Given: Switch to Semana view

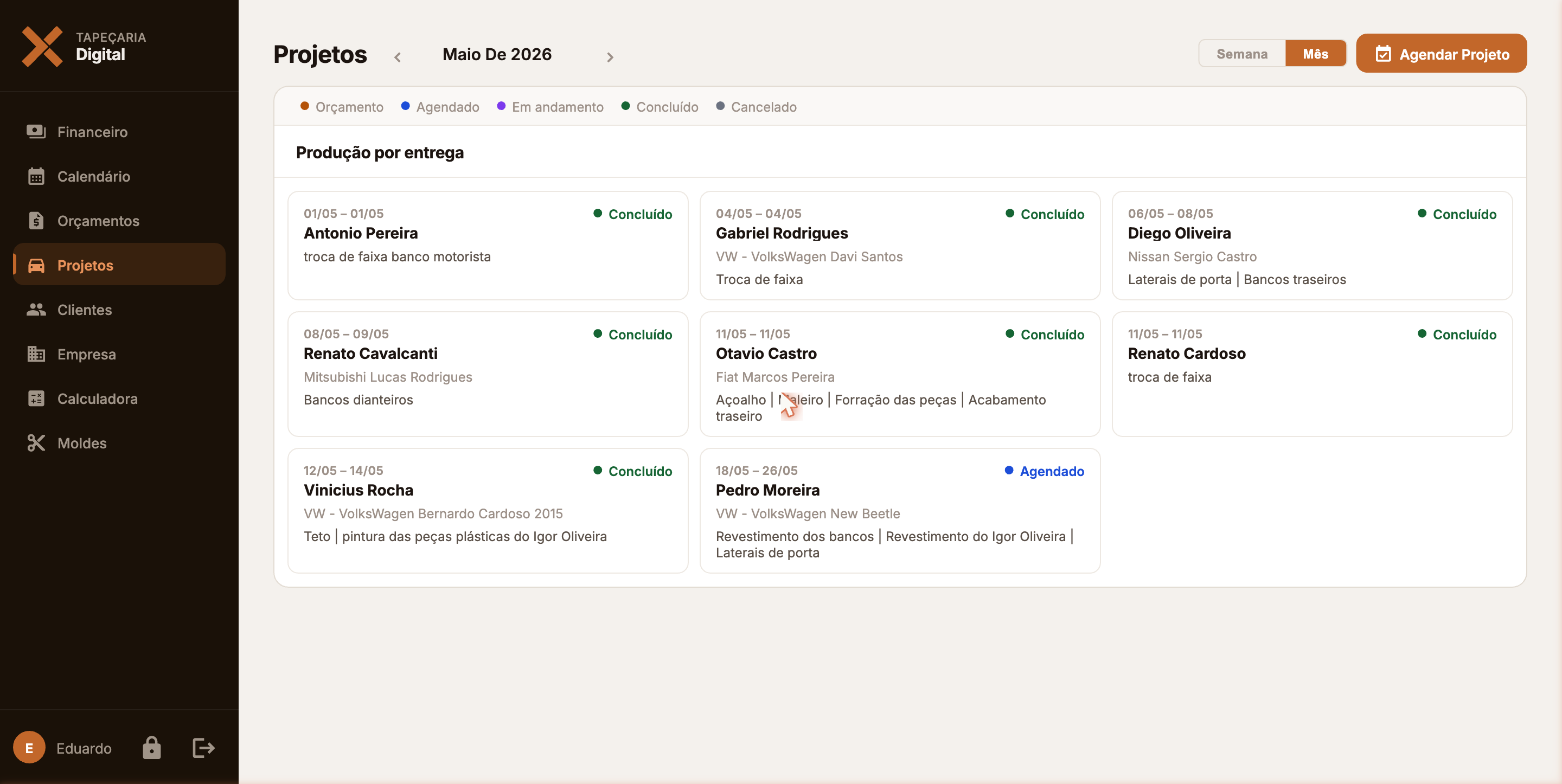Looking at the screenshot, I should point(1242,53).
